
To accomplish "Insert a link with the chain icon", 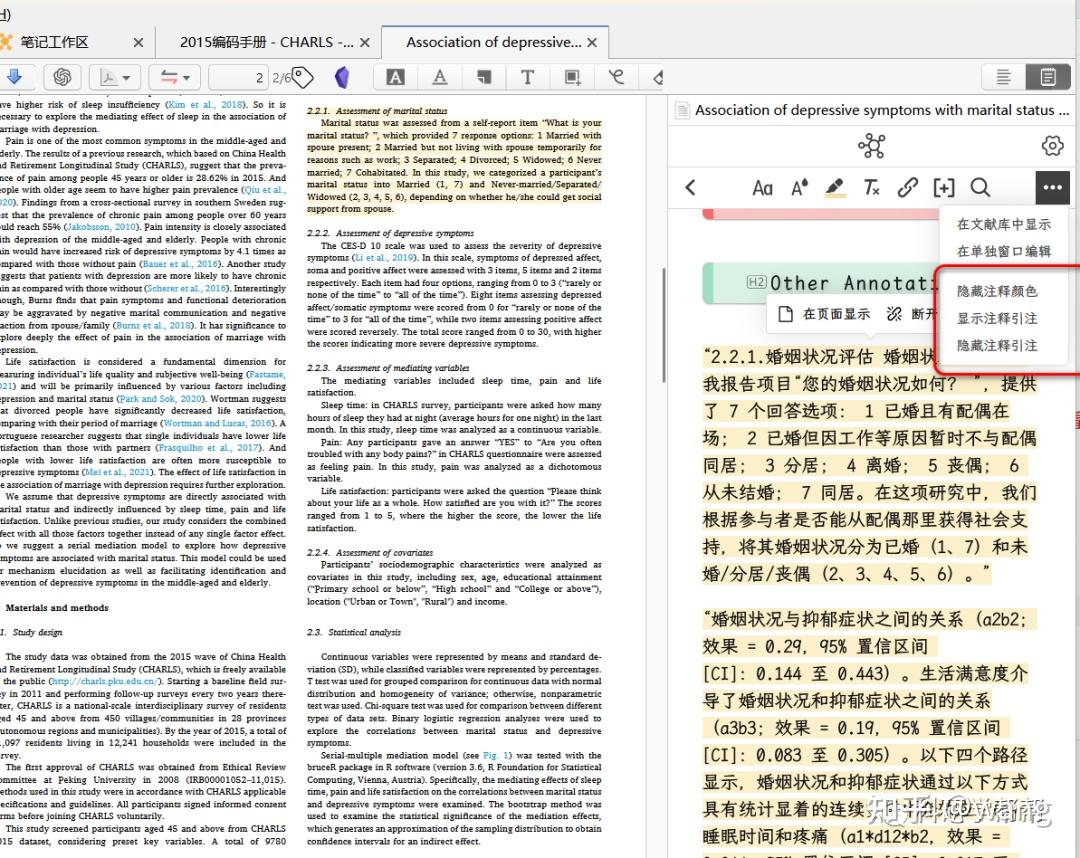I will tap(907, 187).
